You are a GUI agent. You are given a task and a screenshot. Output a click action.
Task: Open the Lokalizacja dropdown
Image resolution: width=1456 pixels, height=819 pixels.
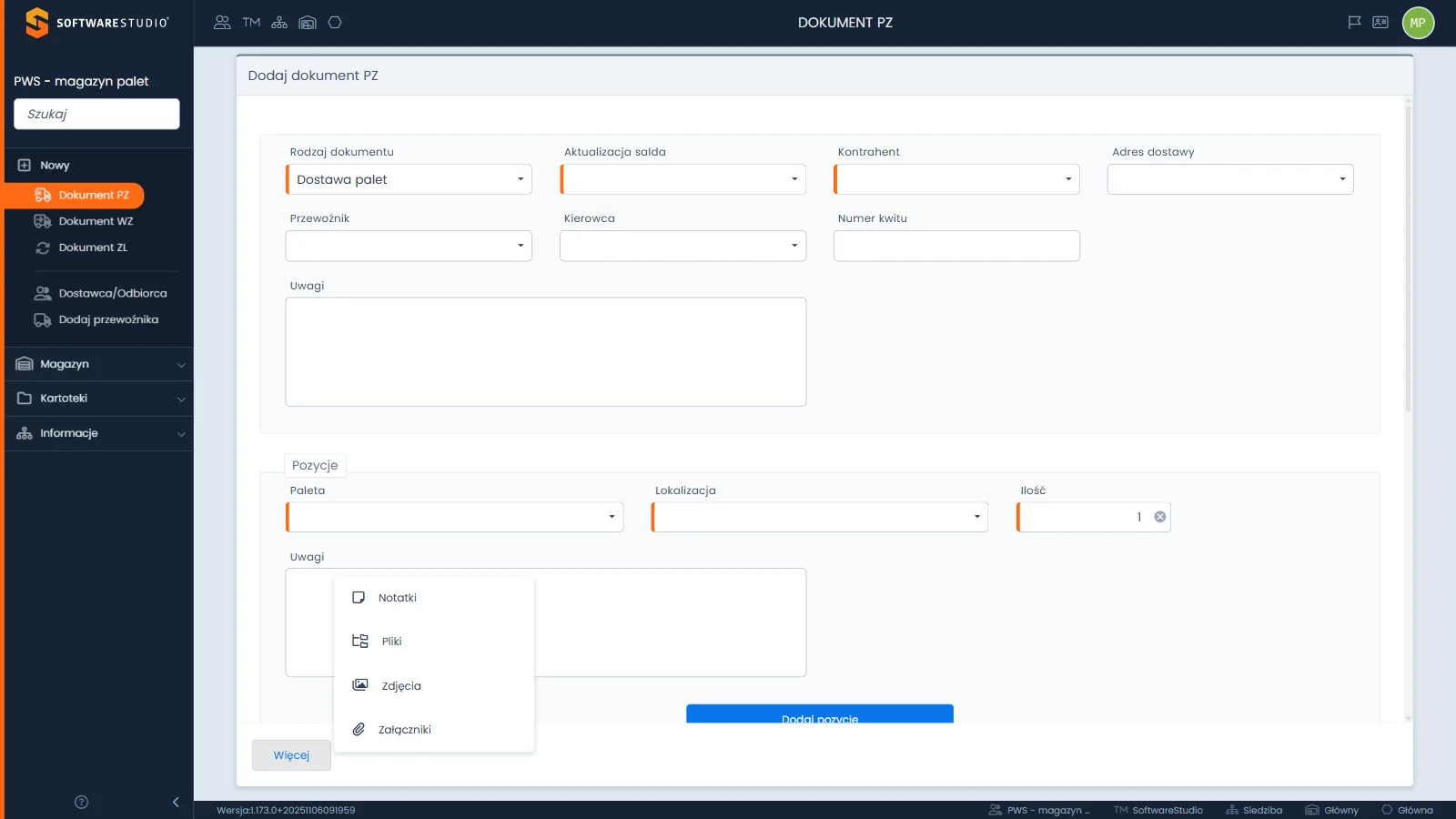[819, 517]
